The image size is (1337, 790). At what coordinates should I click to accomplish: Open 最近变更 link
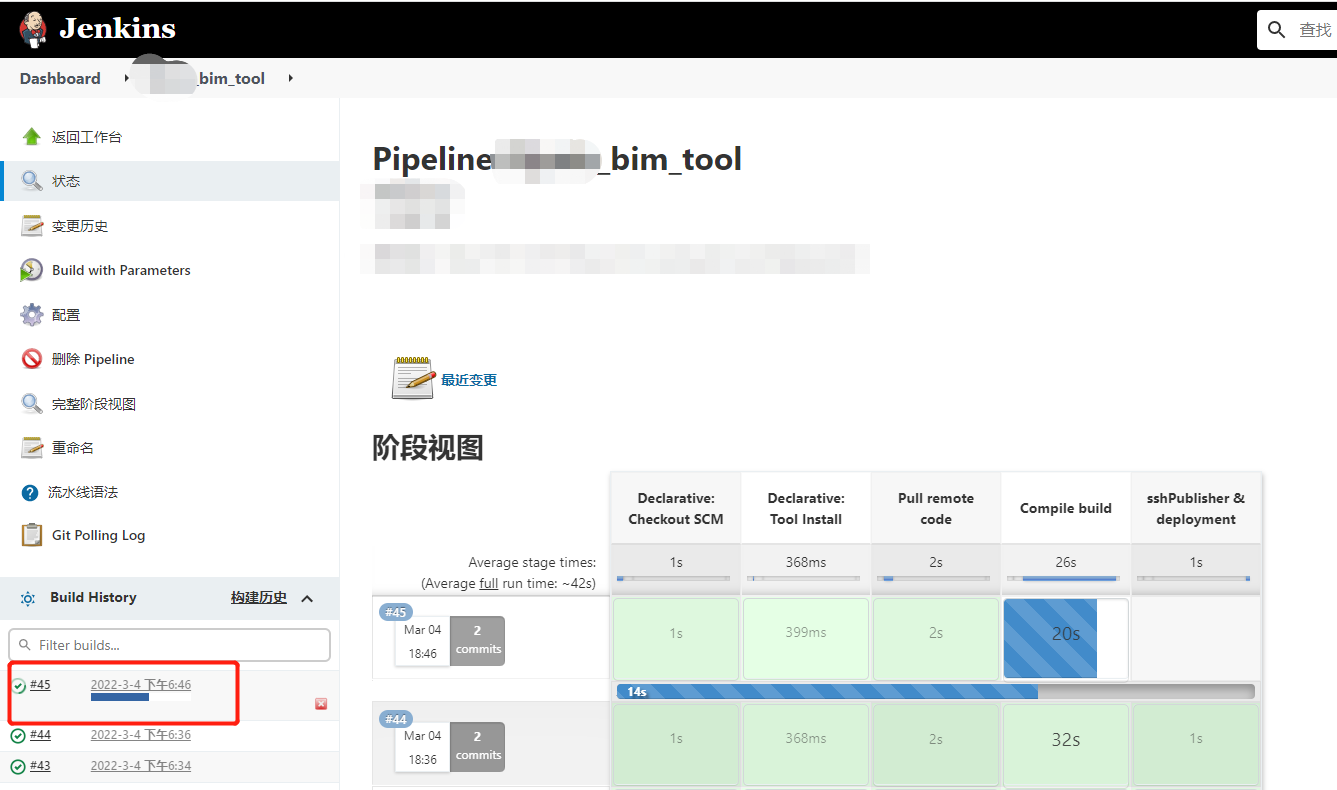(x=469, y=380)
